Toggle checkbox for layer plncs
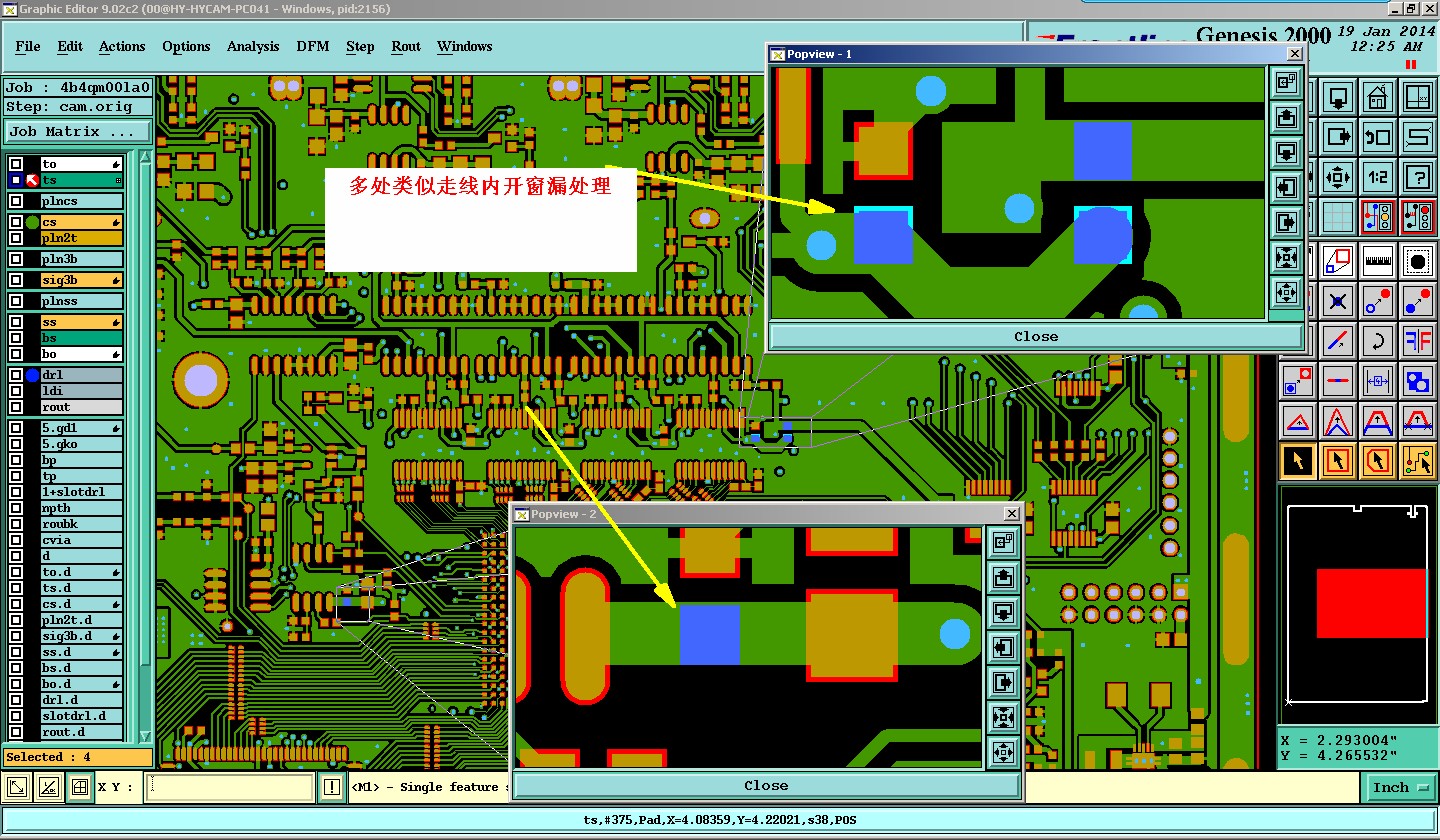The image size is (1440, 840). [x=16, y=201]
